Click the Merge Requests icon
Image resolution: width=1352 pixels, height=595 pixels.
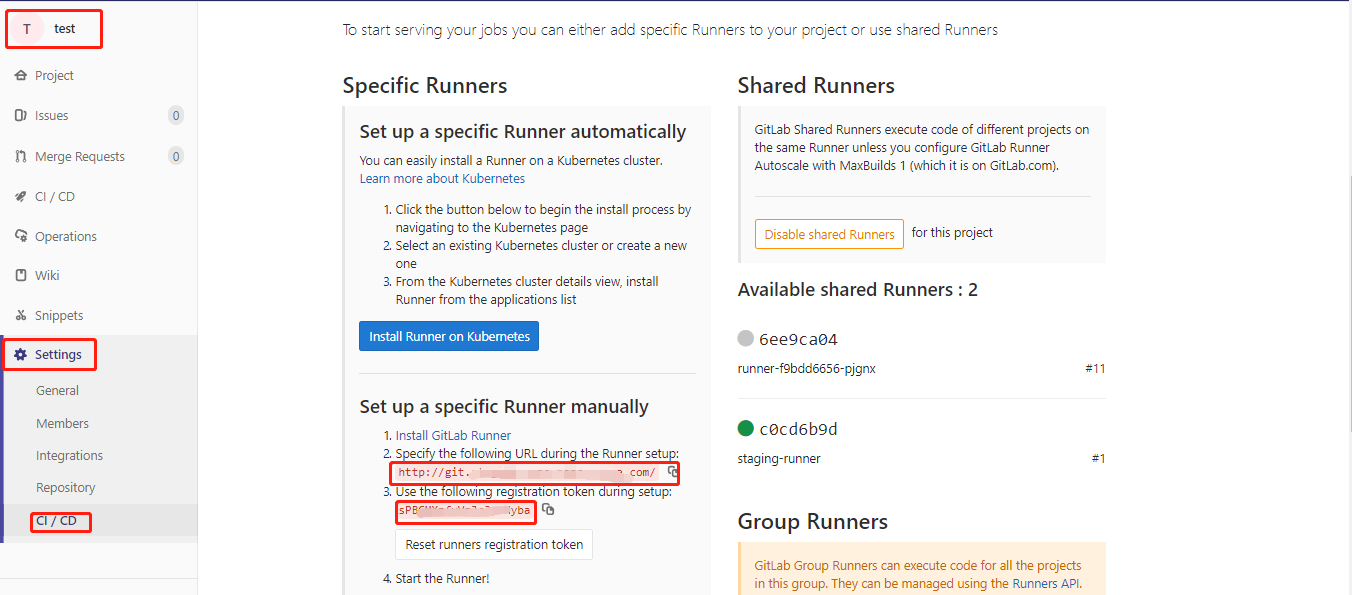click(21, 157)
